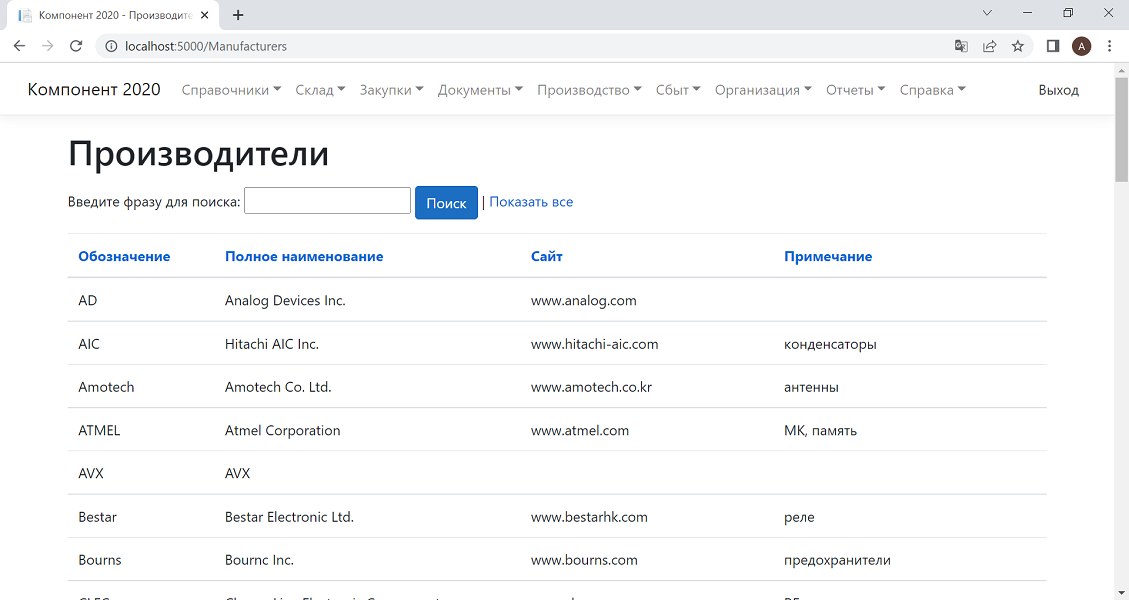Expand the Справочники menu
The image size is (1129, 600).
click(231, 90)
